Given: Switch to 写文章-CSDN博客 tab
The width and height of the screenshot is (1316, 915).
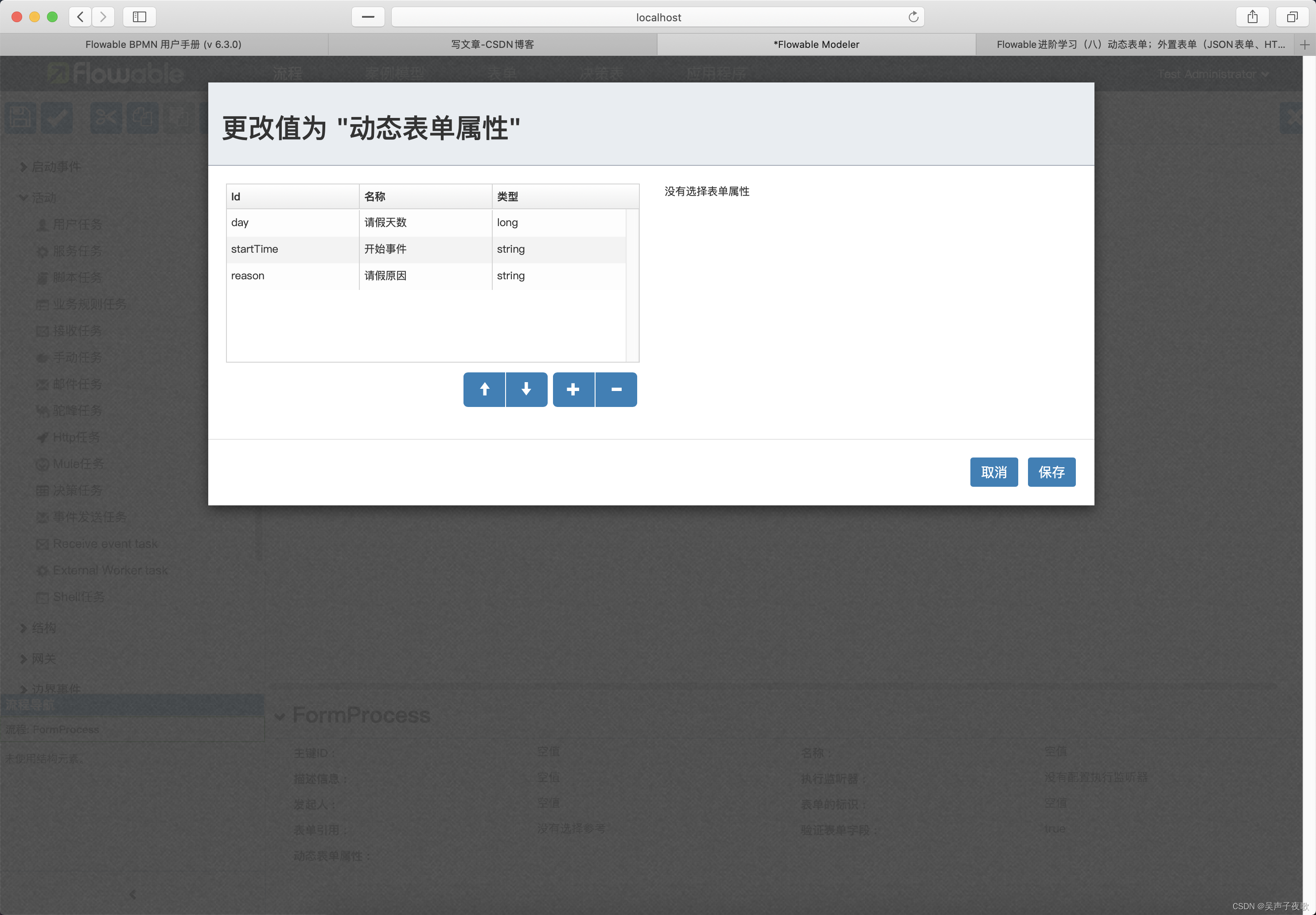Looking at the screenshot, I should (492, 45).
